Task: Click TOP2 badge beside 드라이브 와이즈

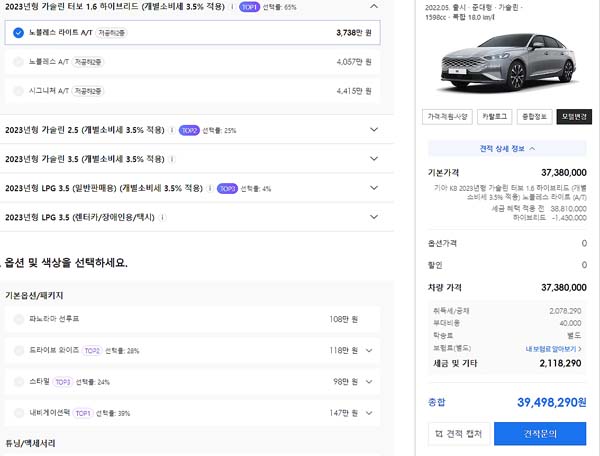Action: (92, 350)
